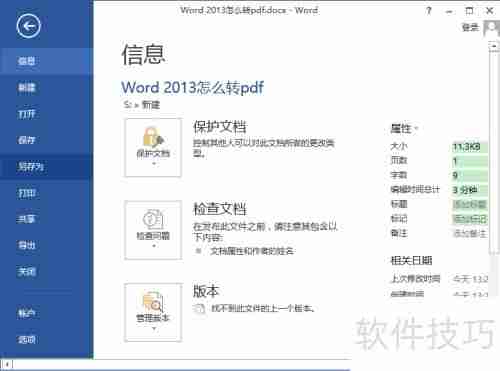Open 另存为 (Save As) page
This screenshot has height=371, width=500.
[46, 166]
